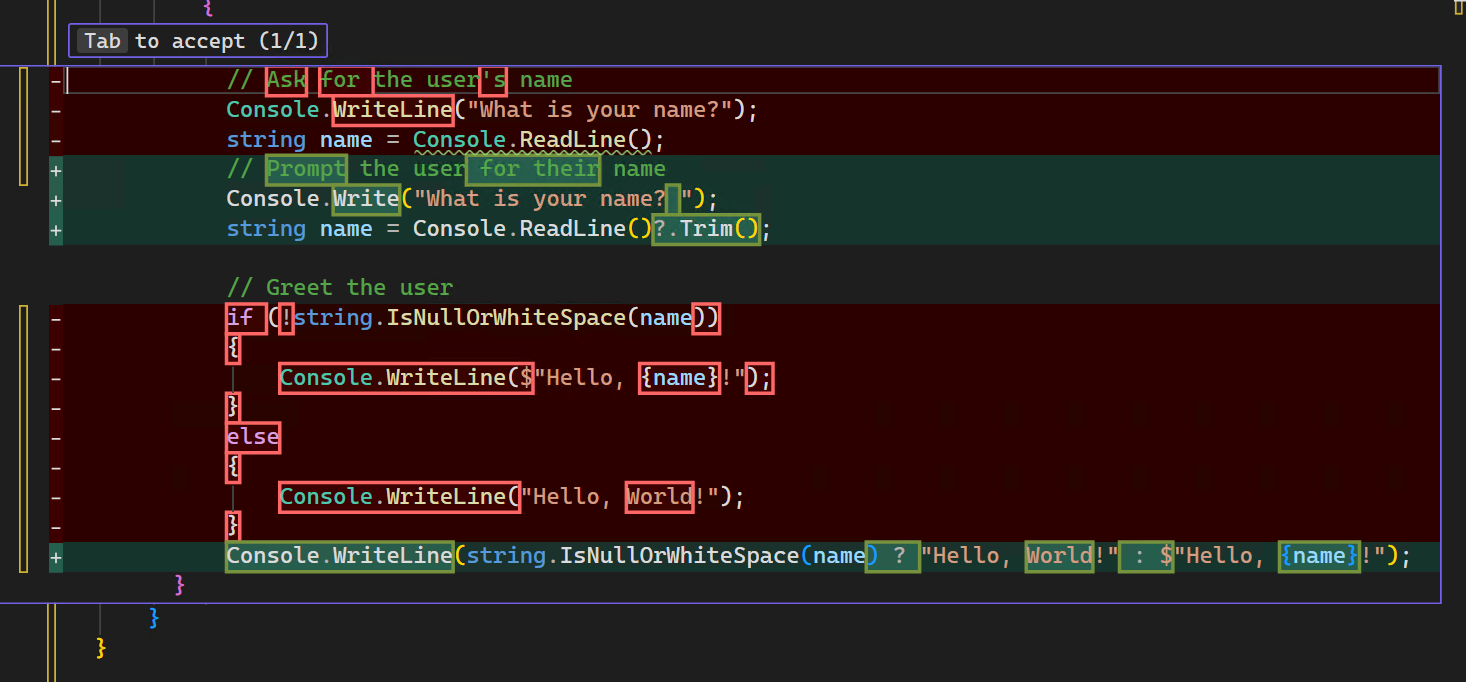Screen dimensions: 1466x682
Task: Click the highlighted question mark operator box
Action: tap(893, 556)
